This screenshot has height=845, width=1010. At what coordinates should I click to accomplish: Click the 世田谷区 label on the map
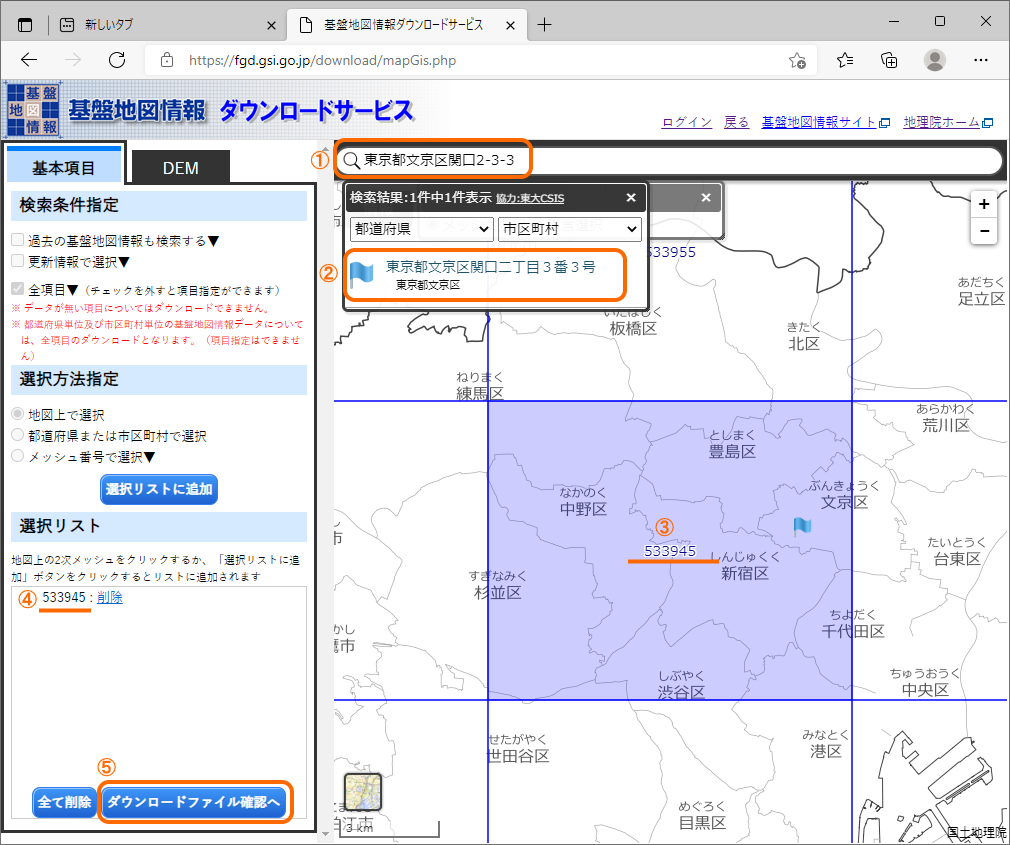(x=517, y=756)
